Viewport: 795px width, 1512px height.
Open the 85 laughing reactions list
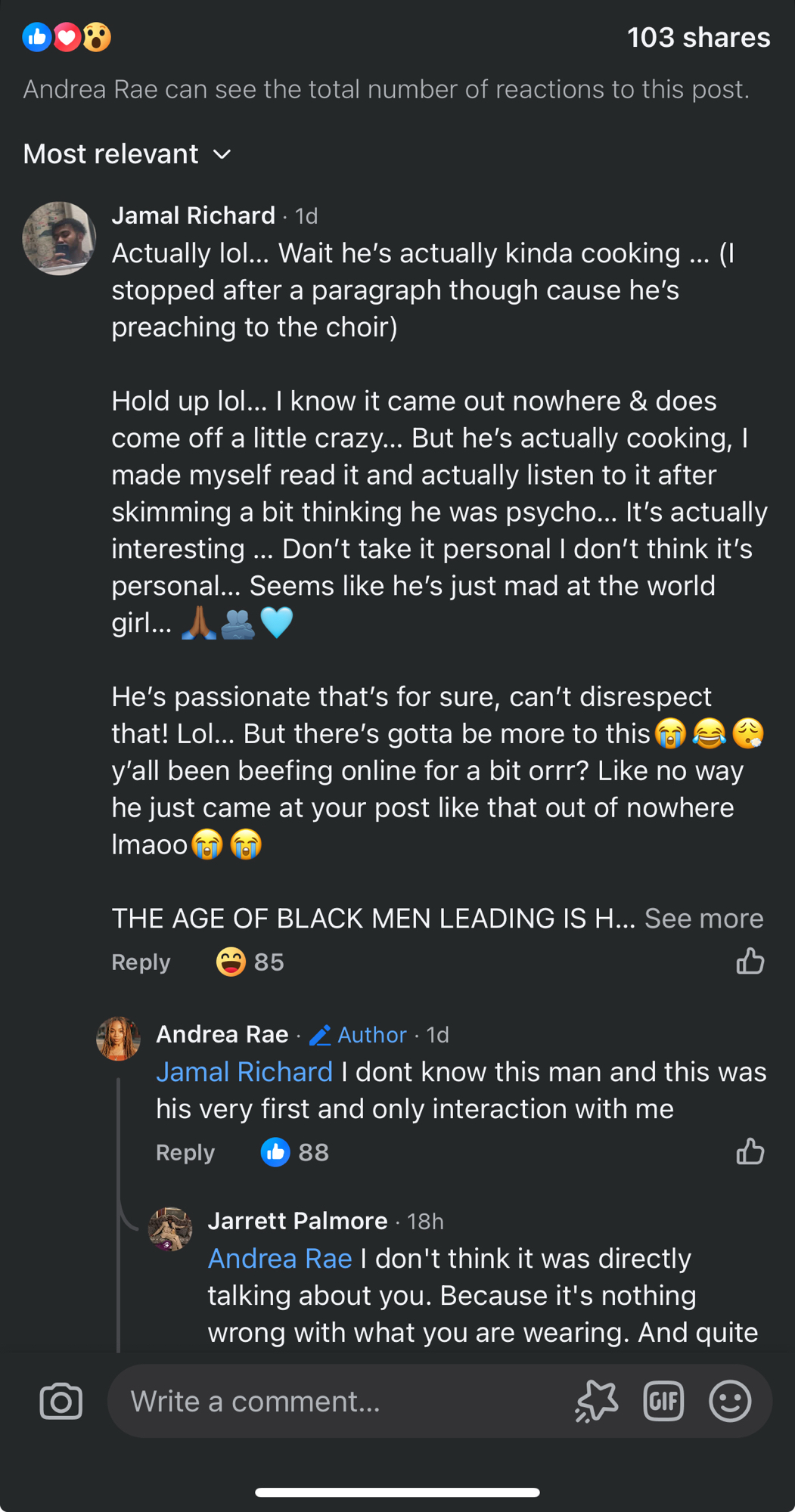(250, 962)
